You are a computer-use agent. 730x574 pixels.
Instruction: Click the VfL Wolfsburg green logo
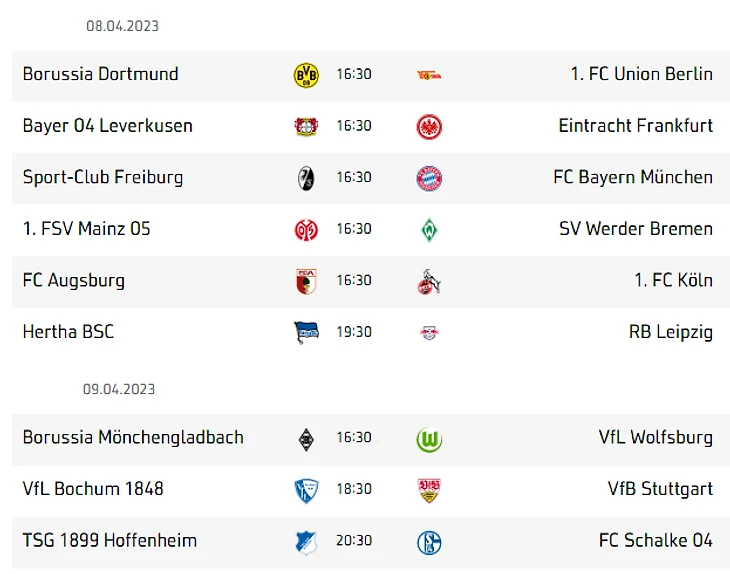(429, 439)
